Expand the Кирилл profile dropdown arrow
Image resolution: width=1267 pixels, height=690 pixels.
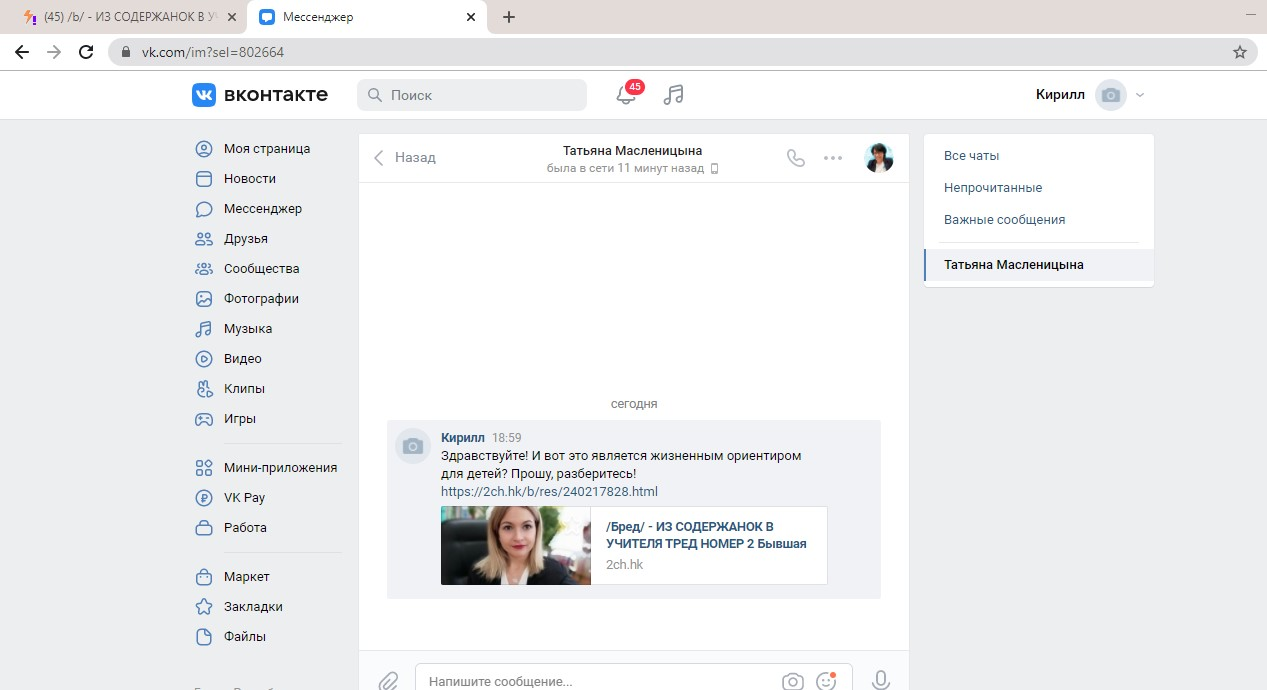(x=1140, y=95)
